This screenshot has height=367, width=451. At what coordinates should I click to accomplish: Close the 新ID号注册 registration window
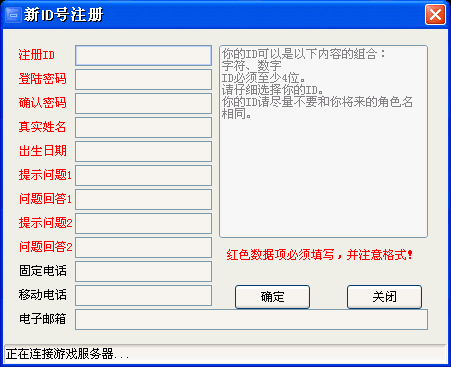pos(435,15)
